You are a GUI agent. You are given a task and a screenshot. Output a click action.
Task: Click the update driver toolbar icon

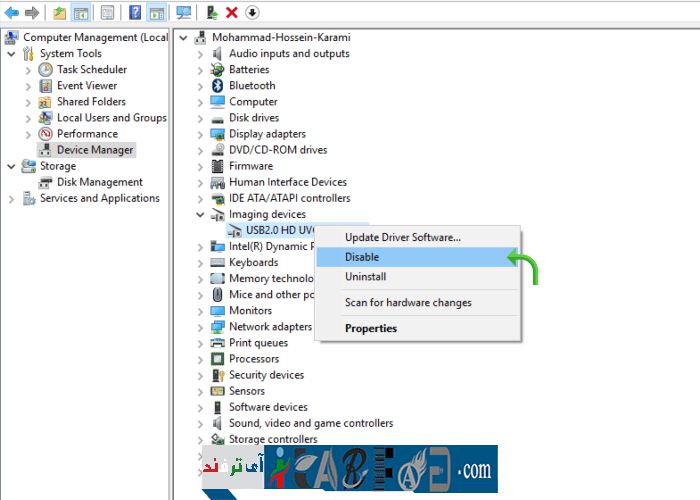[212, 13]
